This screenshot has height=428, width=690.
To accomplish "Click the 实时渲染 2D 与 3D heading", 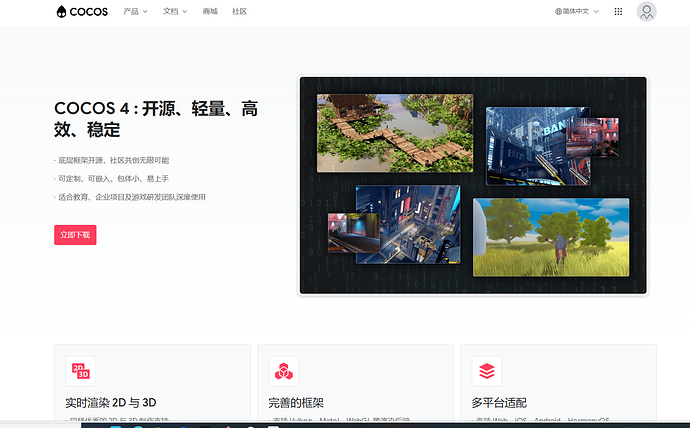I will (111, 402).
